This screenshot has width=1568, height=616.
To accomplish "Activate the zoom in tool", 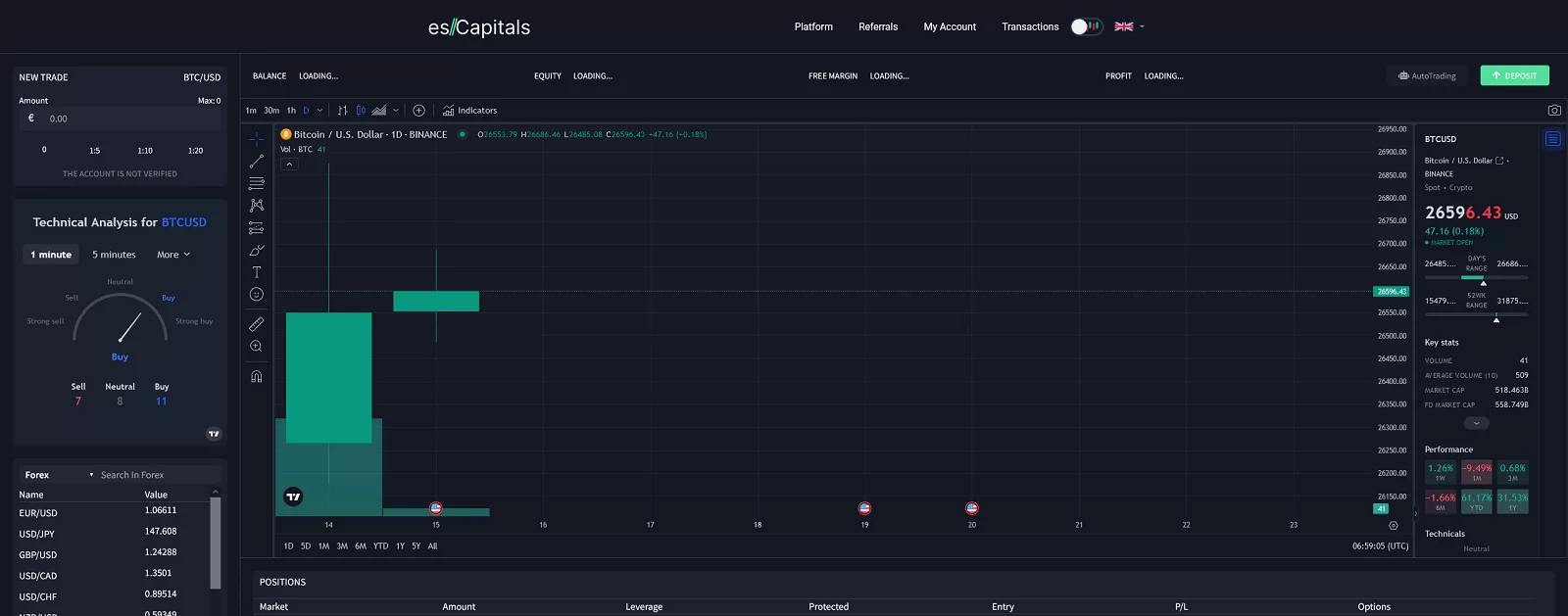I will click(x=257, y=347).
